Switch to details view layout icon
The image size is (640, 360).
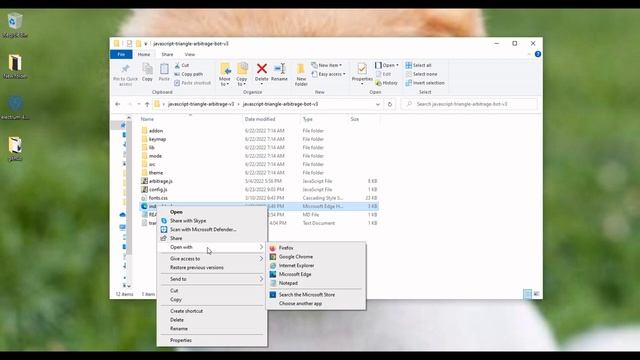[x=527, y=294]
